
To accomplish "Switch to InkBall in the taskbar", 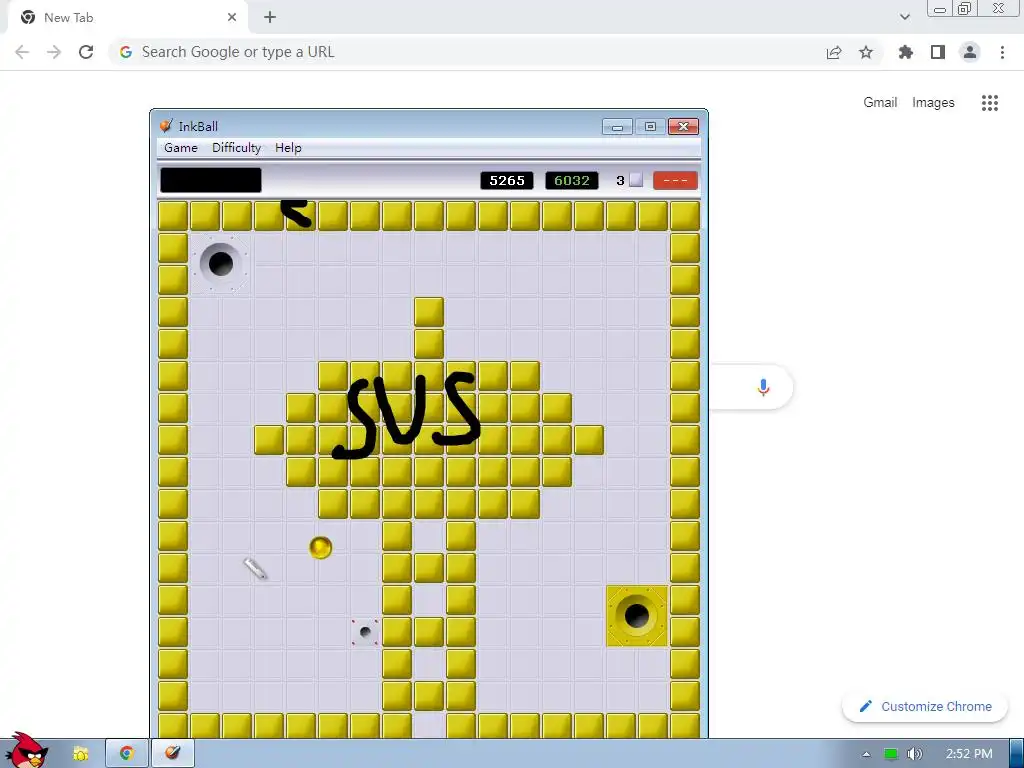I will click(173, 754).
